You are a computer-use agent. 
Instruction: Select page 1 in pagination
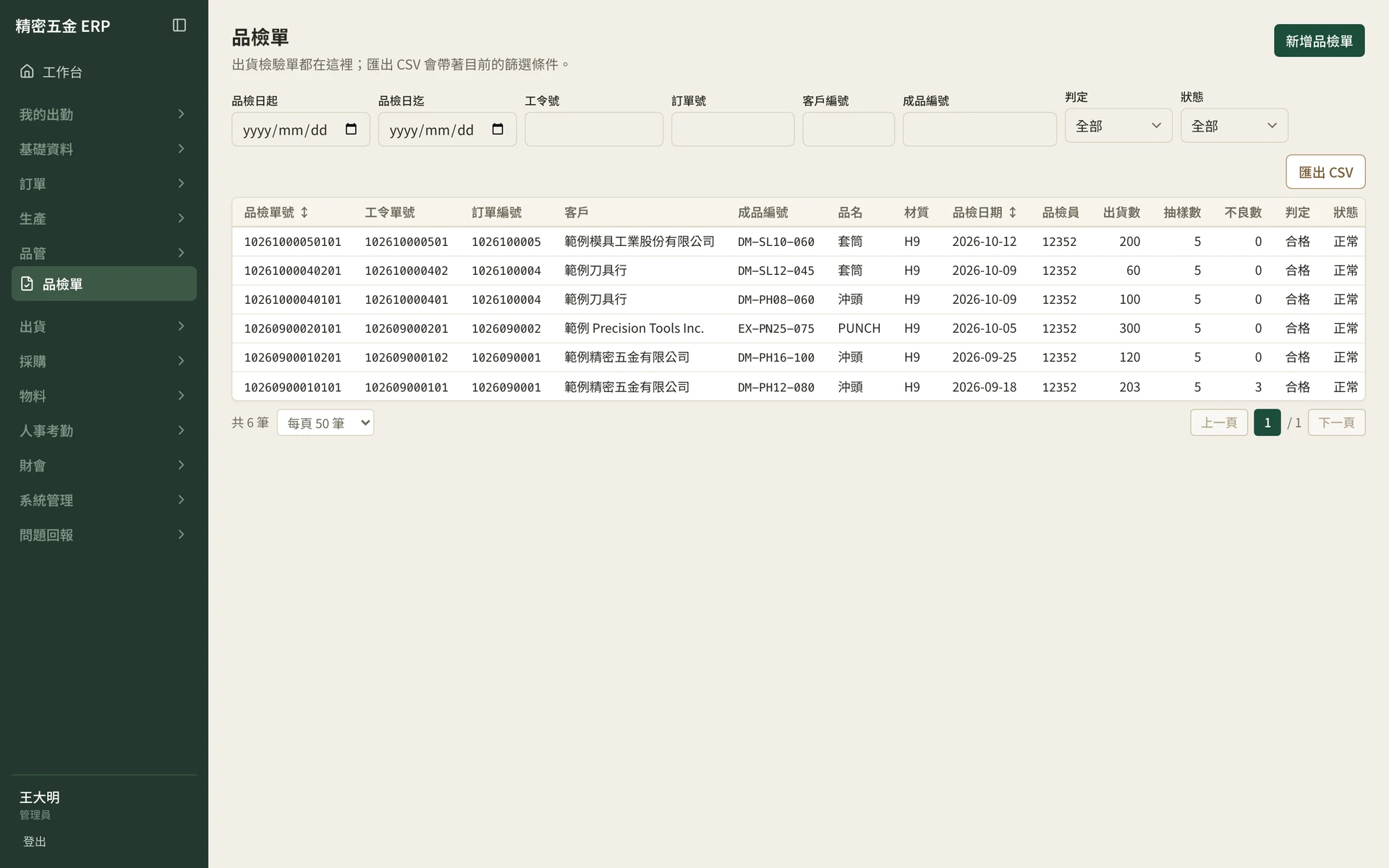pos(1267,422)
